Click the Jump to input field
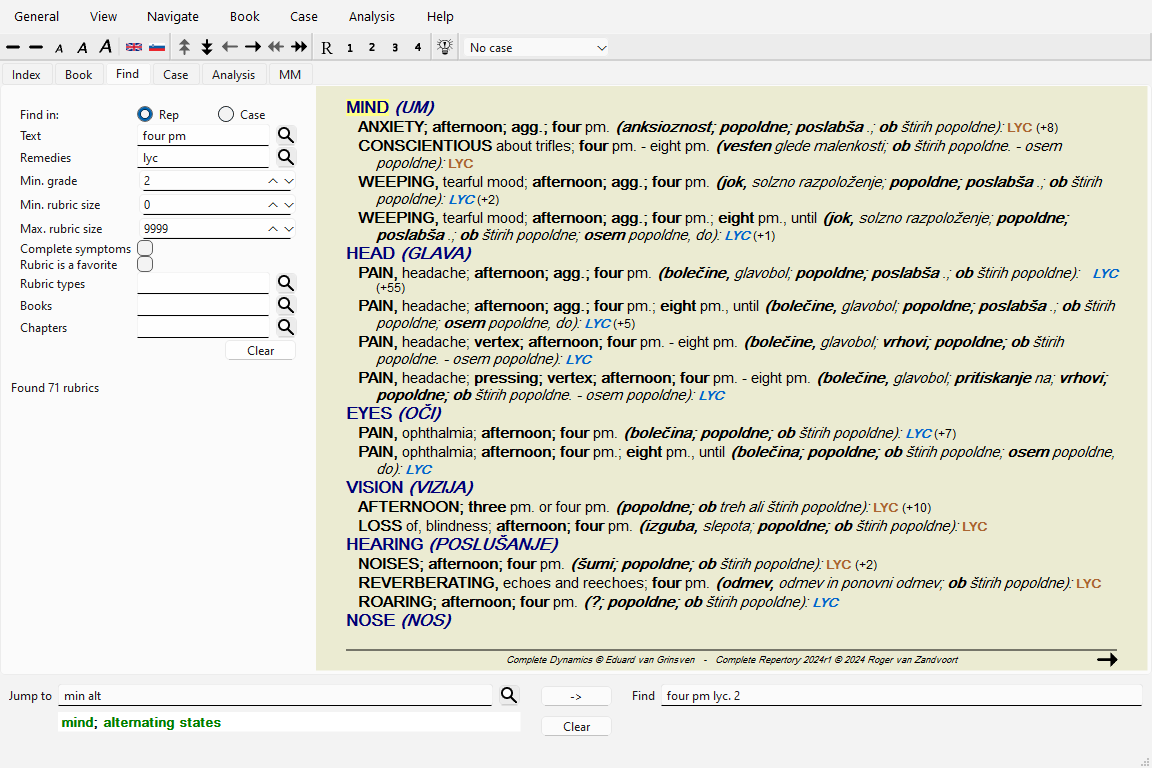Viewport: 1152px width, 768px height. point(275,695)
